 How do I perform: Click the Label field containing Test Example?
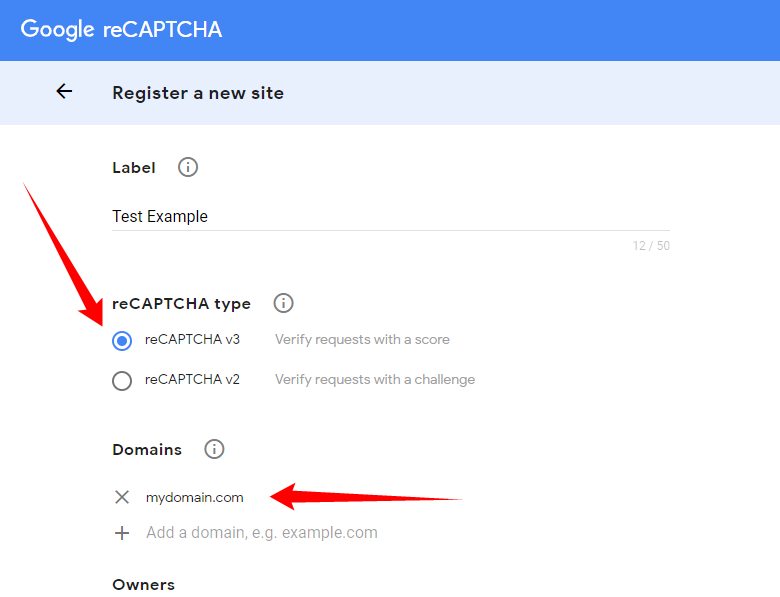point(390,216)
